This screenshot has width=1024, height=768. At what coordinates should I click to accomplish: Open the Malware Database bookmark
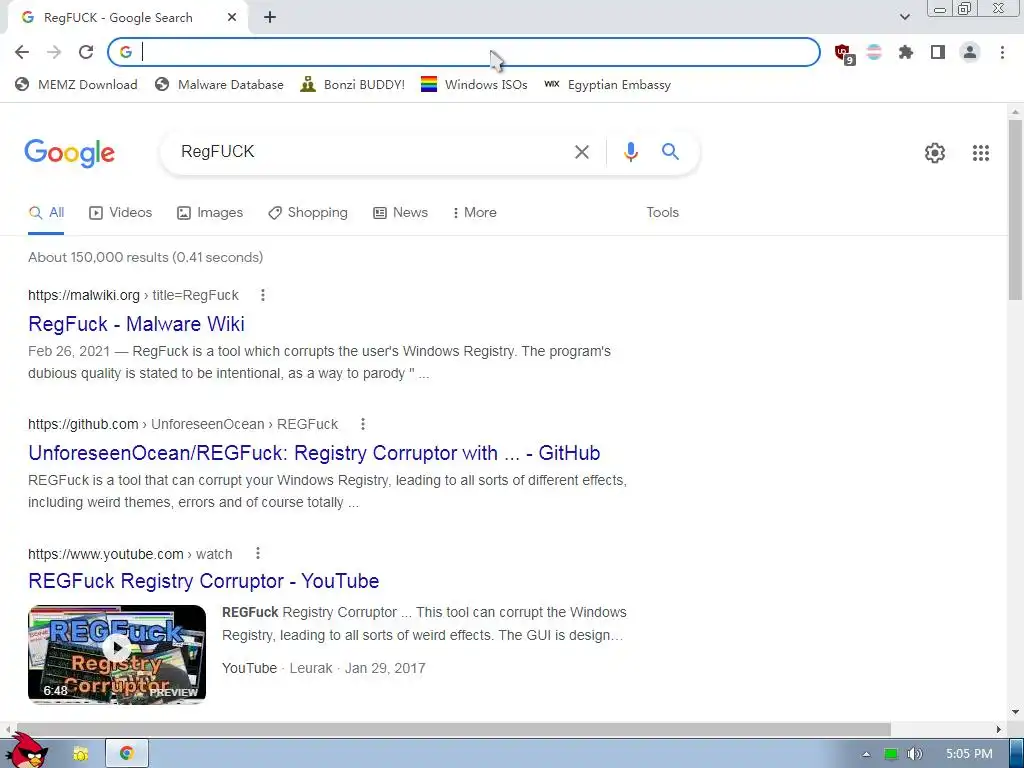219,84
